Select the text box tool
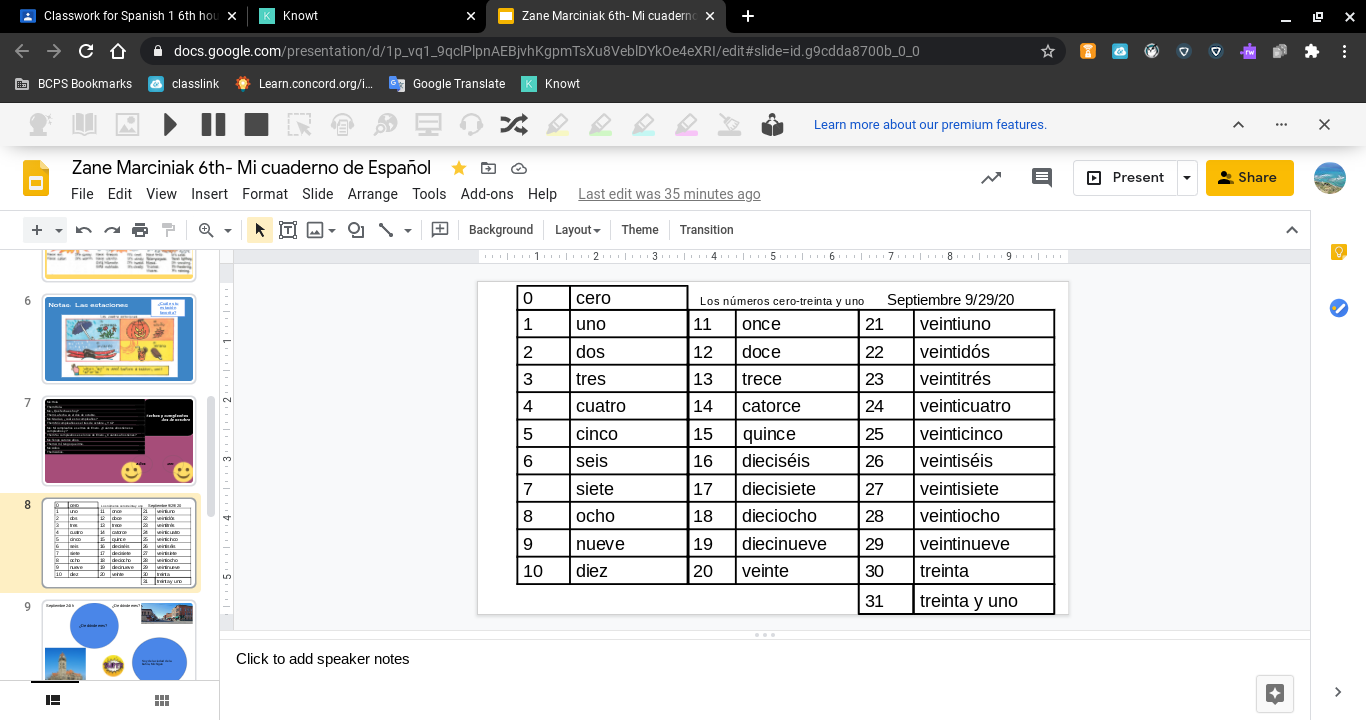The image size is (1366, 720). 288,230
